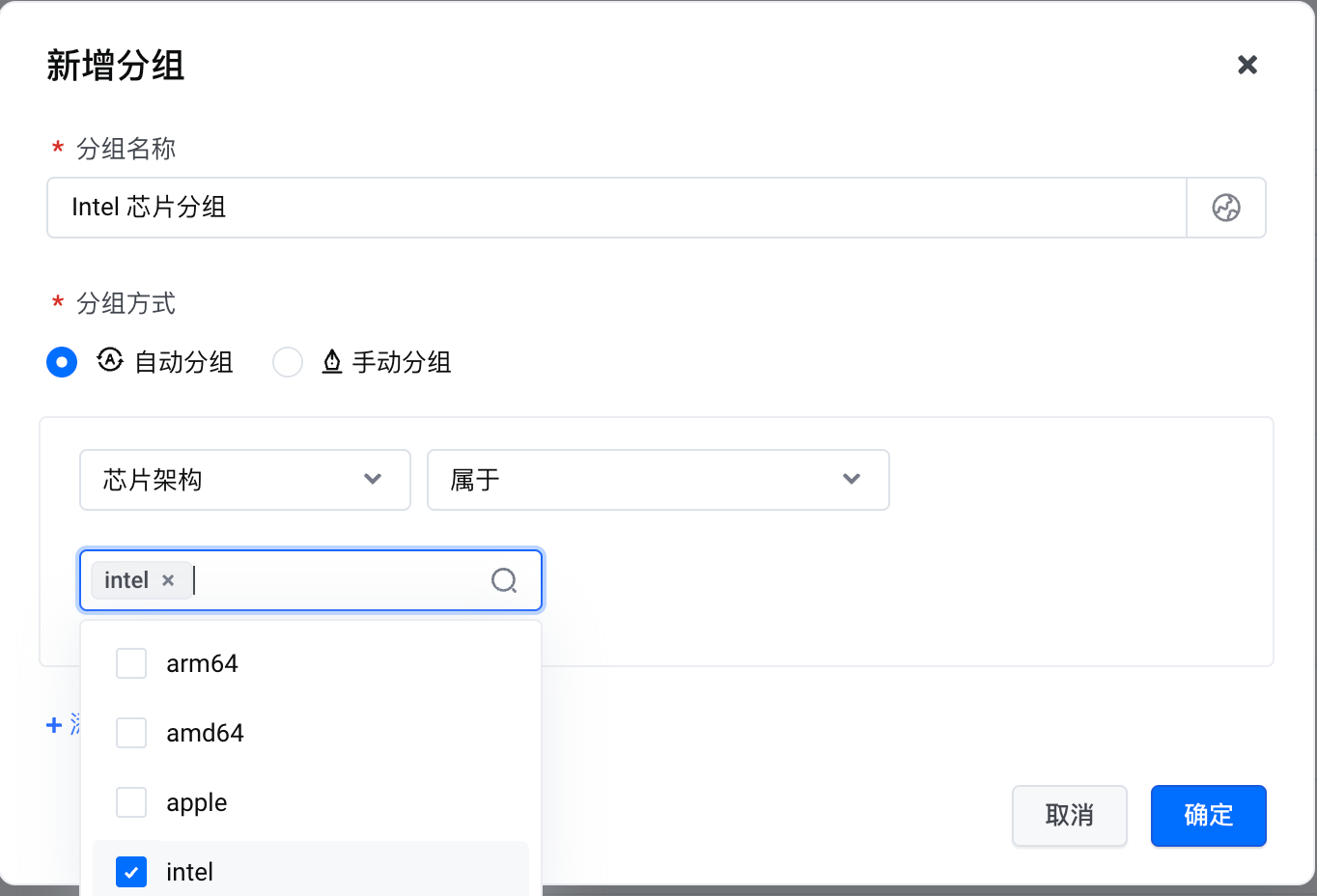Tick the apple checkbox
This screenshot has width=1317, height=896.
pos(131,802)
